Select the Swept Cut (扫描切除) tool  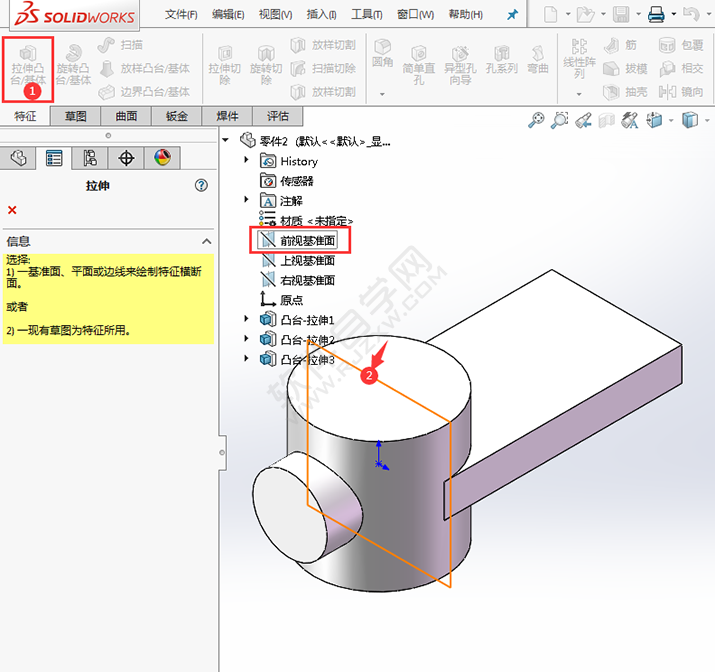point(323,68)
